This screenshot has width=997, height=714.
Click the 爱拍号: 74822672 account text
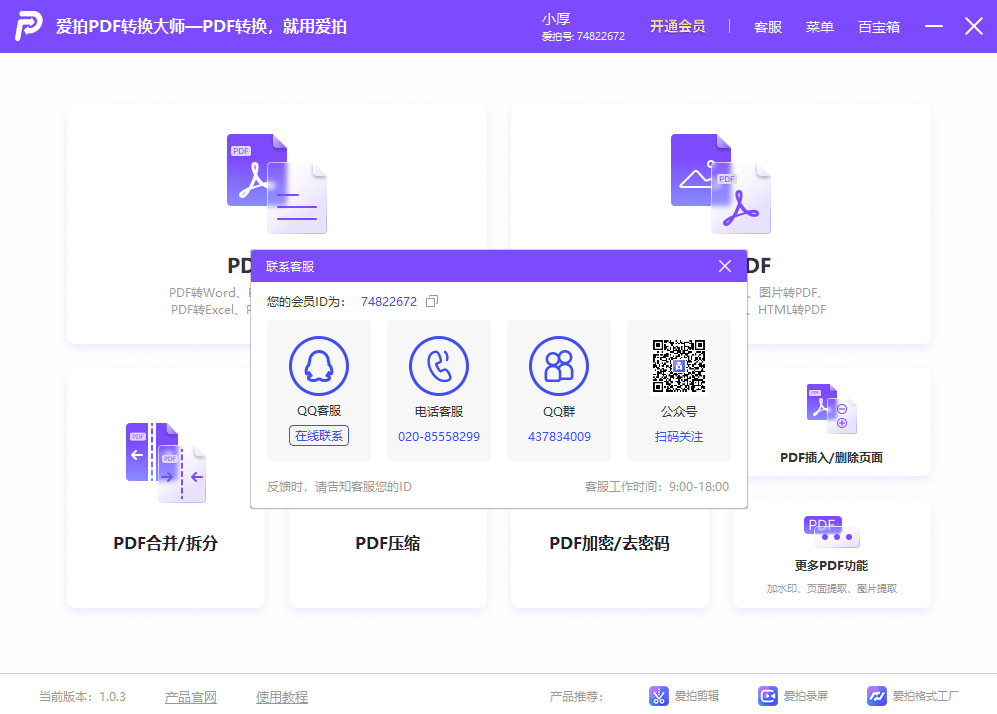[x=583, y=36]
